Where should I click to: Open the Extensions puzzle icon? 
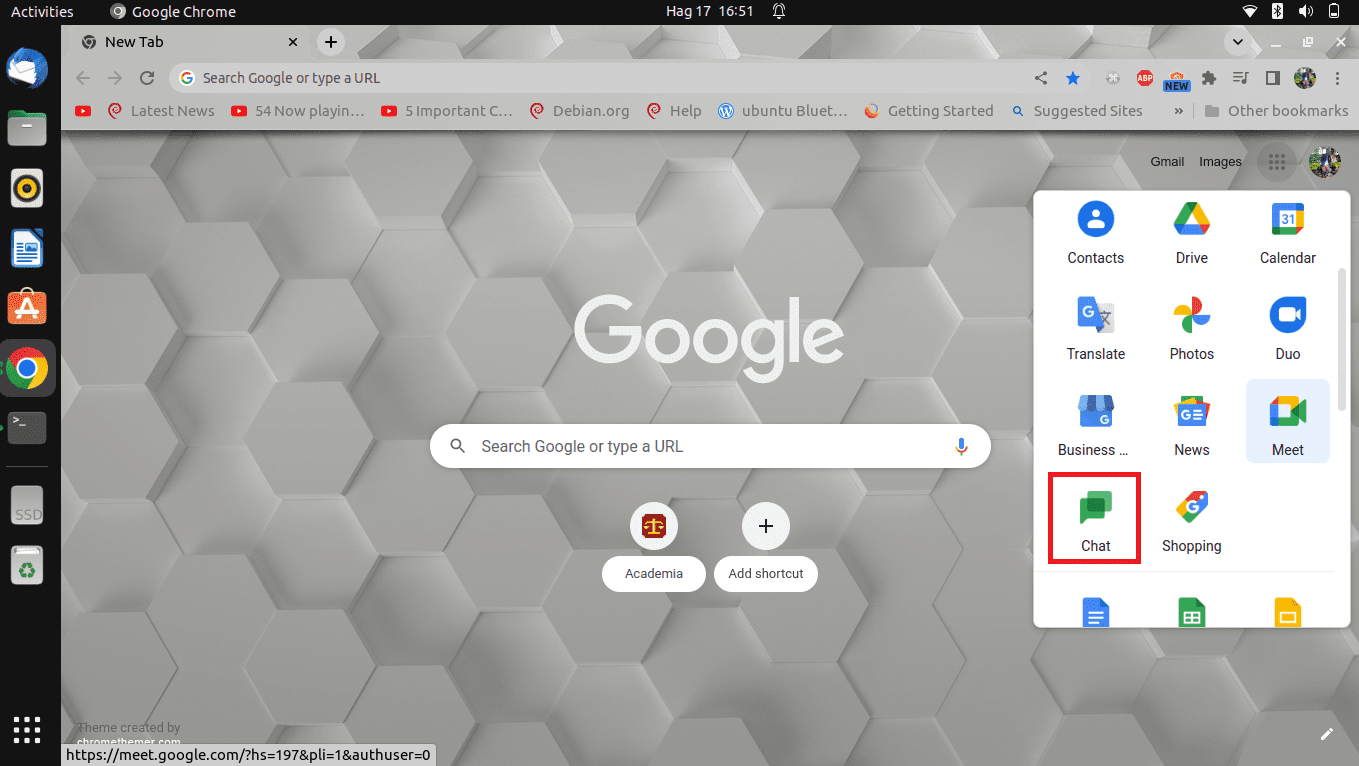(x=1209, y=78)
